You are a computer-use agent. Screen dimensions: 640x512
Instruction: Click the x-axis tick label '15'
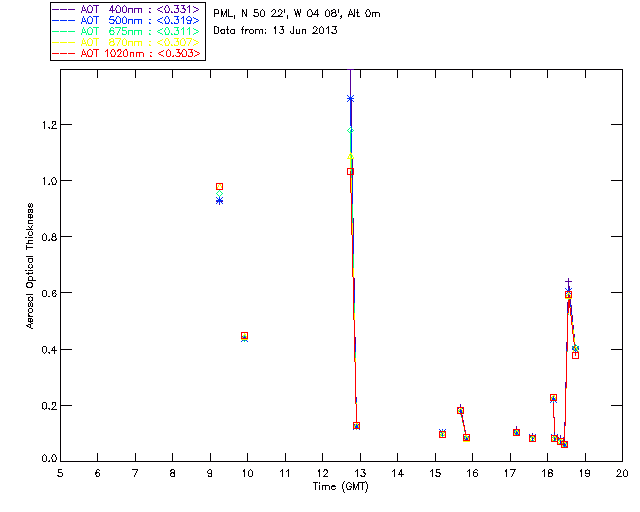[x=435, y=473]
